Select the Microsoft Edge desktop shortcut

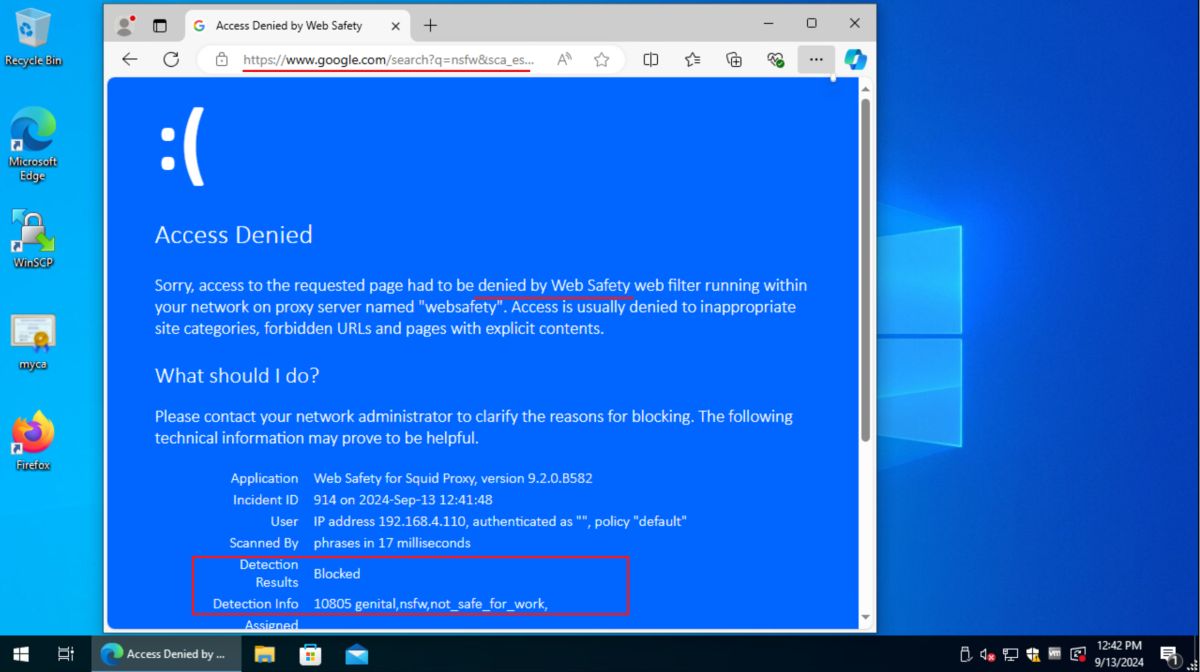pyautogui.click(x=33, y=145)
